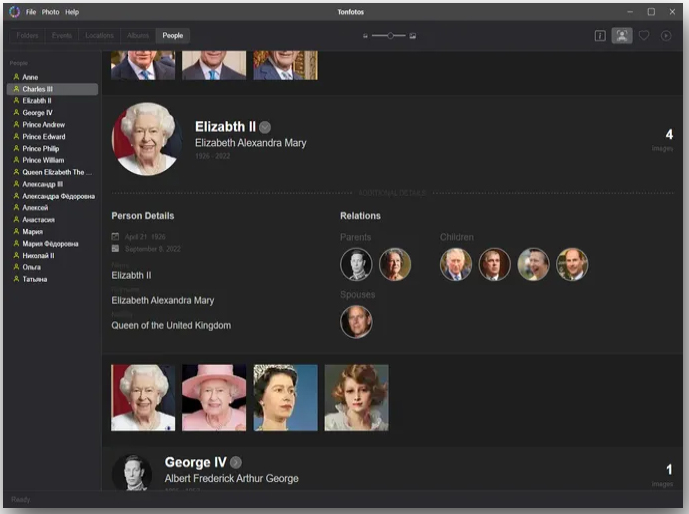Select Николай II in the sidebar
The image size is (689, 514).
pyautogui.click(x=52, y=255)
